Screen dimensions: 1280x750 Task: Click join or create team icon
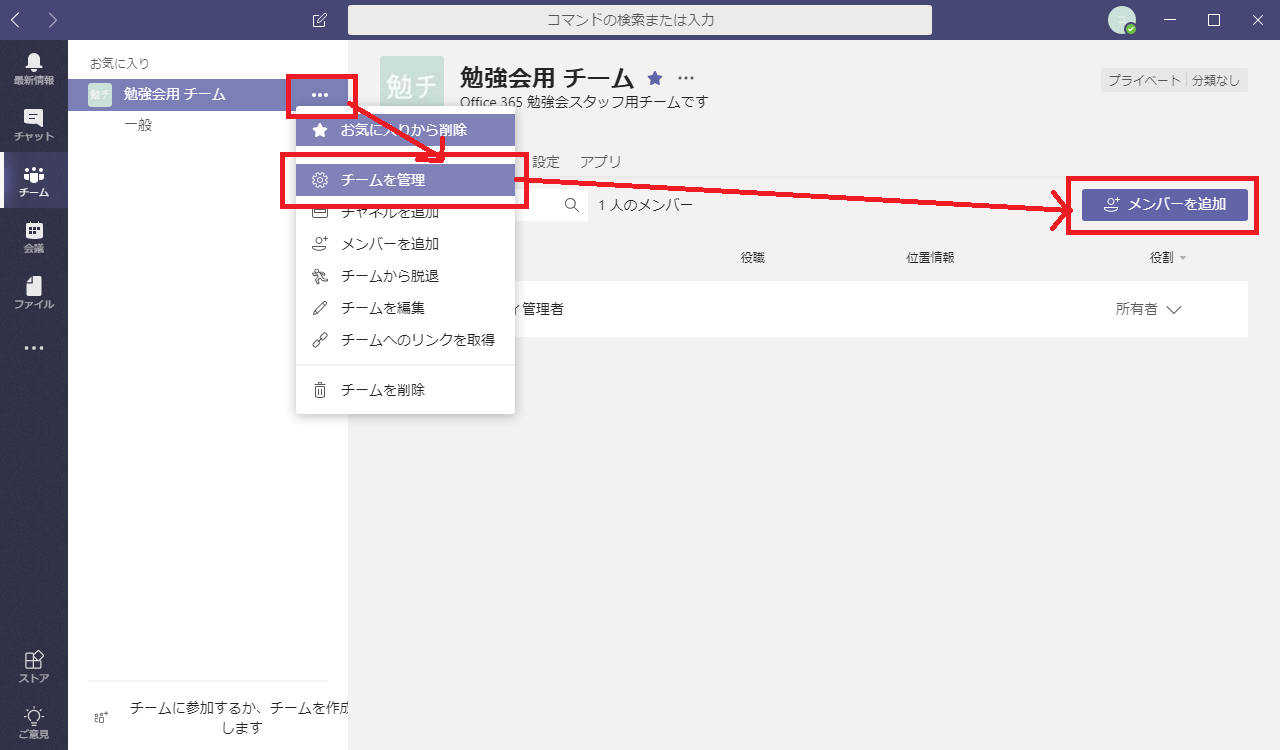click(101, 717)
